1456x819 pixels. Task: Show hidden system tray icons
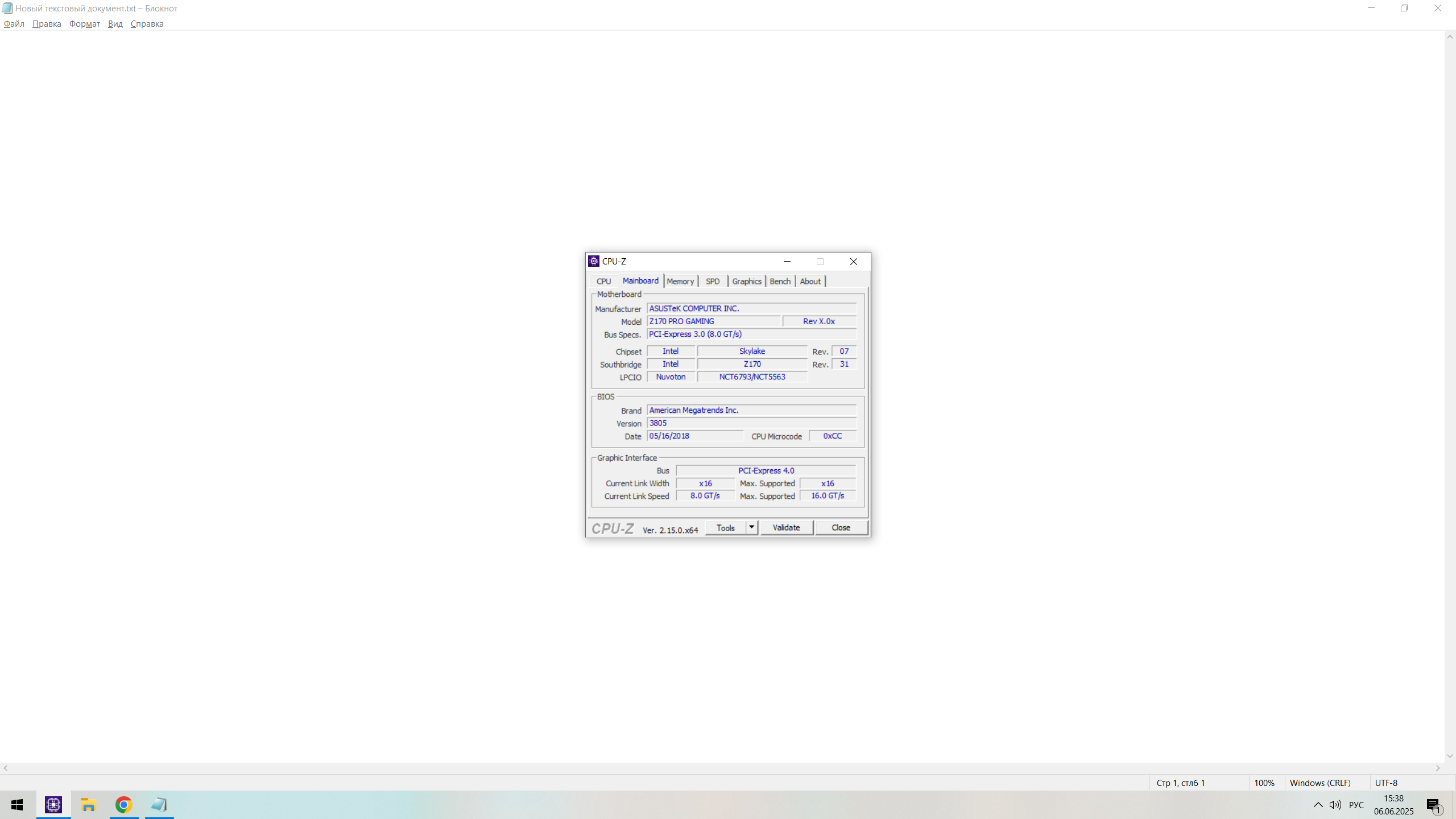(1318, 805)
